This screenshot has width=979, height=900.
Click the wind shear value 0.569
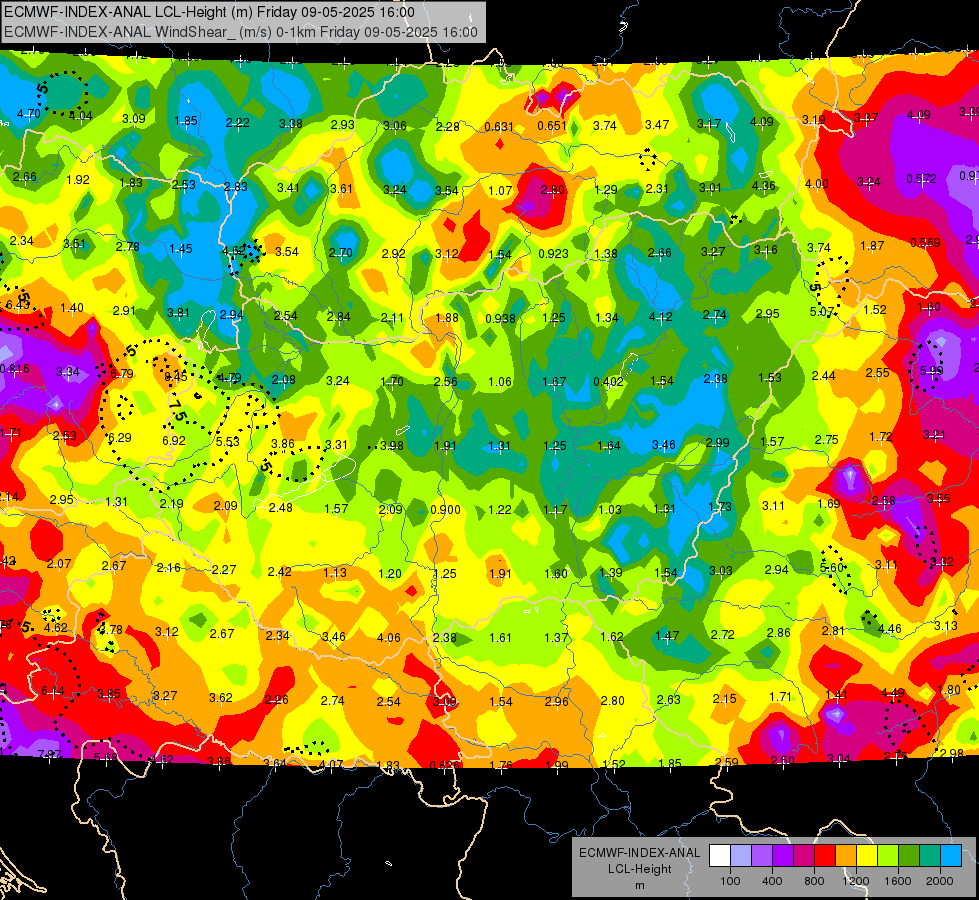click(x=925, y=242)
